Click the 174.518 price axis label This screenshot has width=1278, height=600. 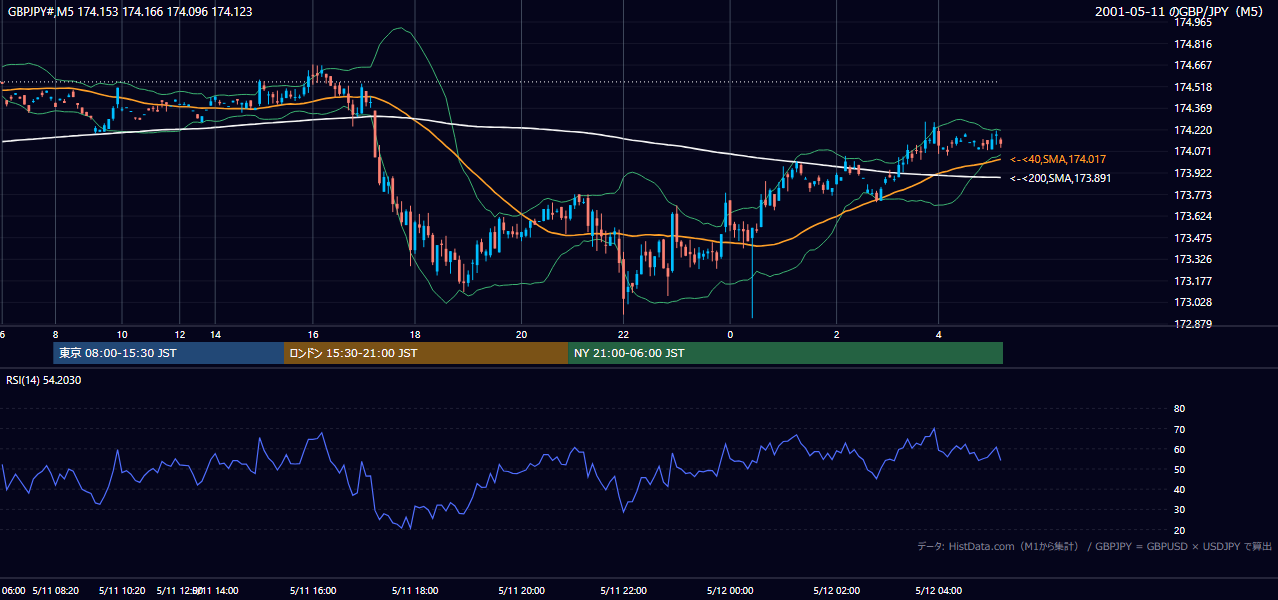pos(1194,87)
